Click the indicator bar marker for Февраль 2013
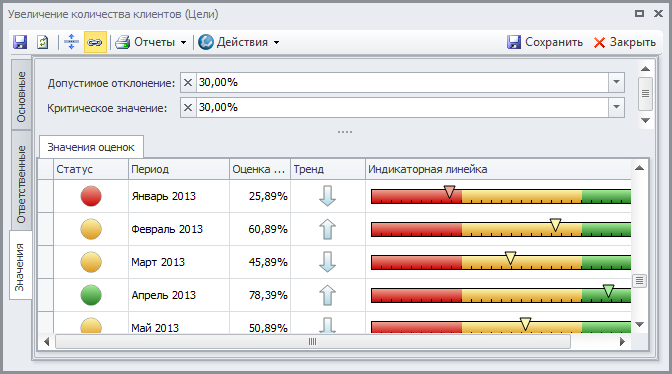Viewport: 672px width, 374px height. 555,225
